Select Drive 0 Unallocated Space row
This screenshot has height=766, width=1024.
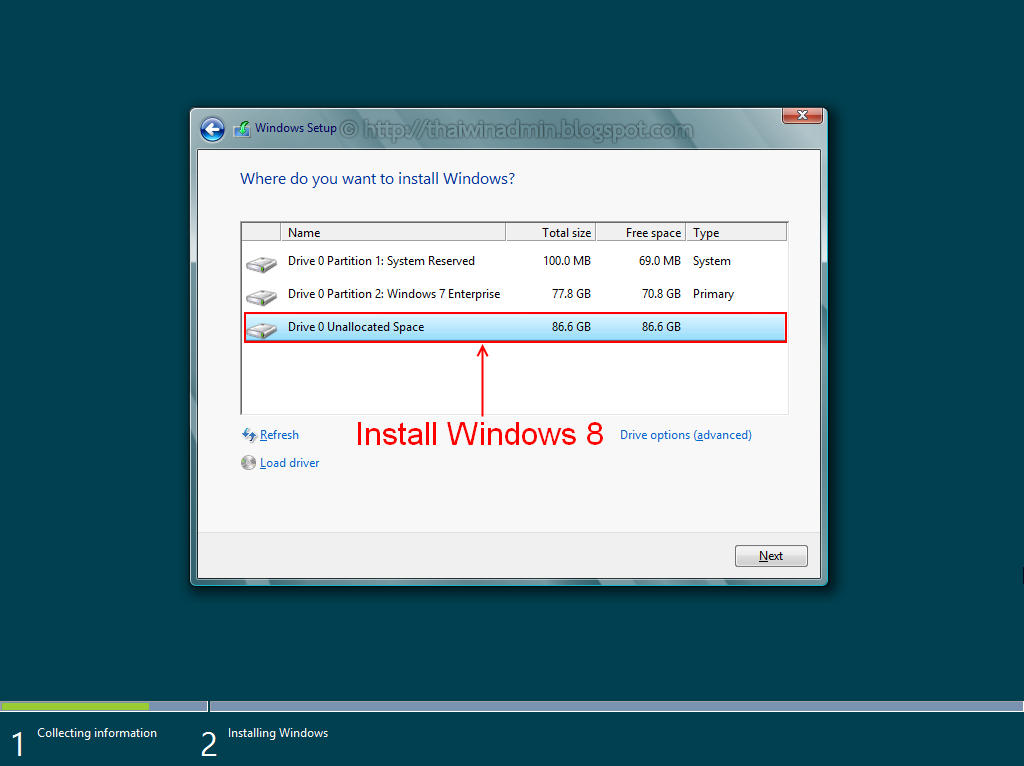point(515,327)
